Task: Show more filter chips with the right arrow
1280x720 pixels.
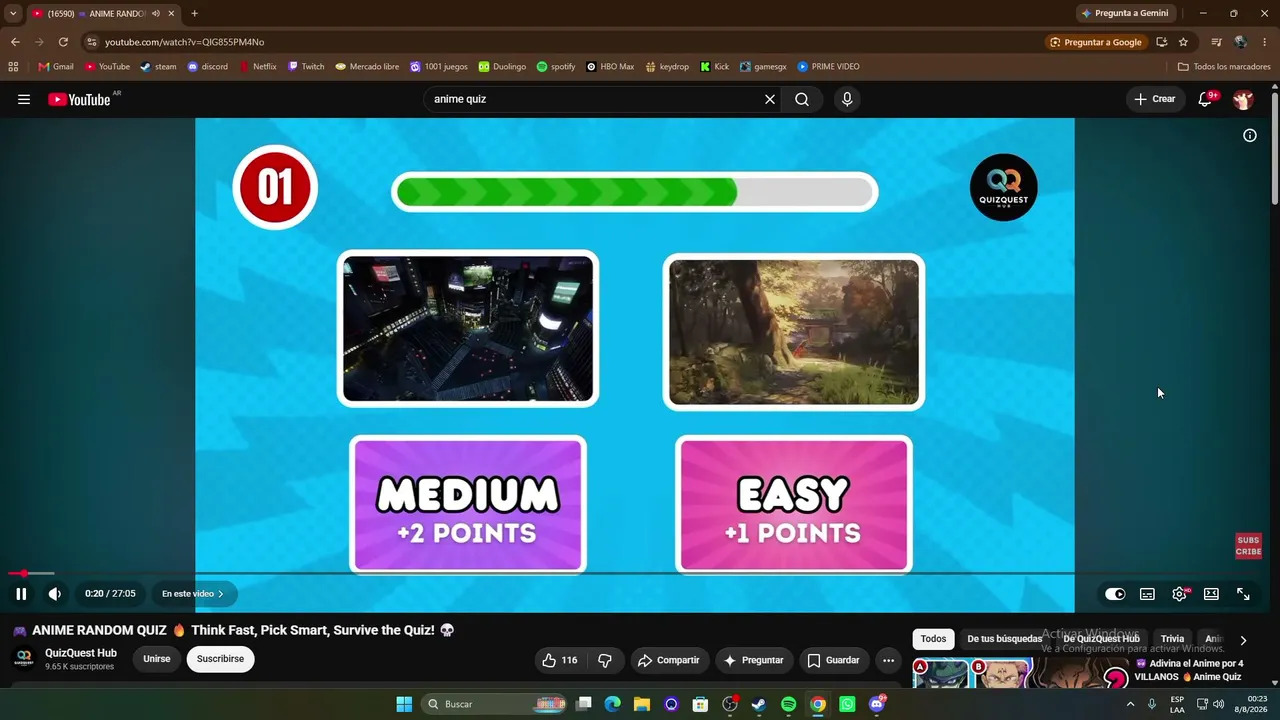Action: pyautogui.click(x=1243, y=640)
